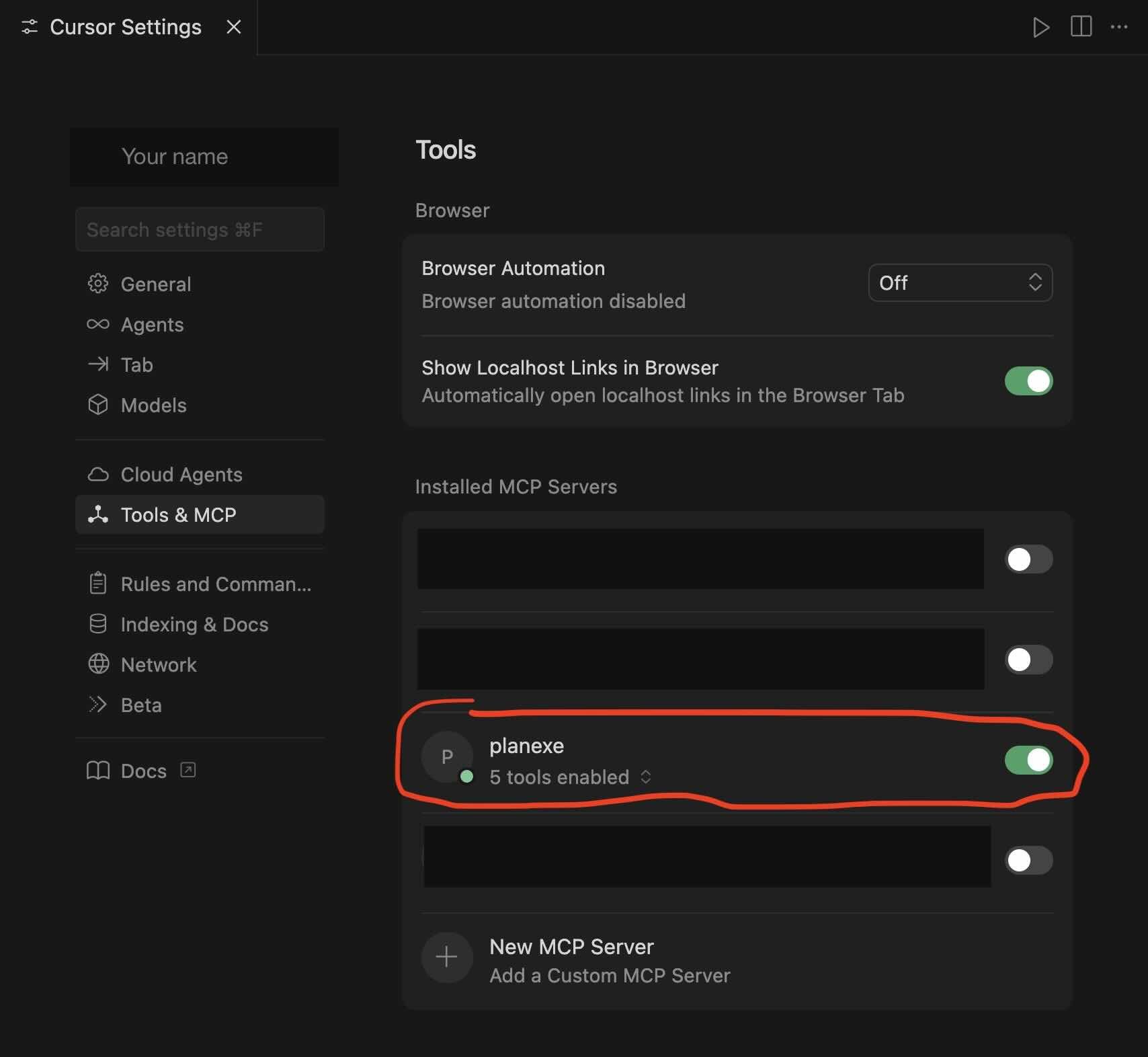This screenshot has height=1057, width=1148.
Task: Click the play icon in top bar
Action: coord(1040,28)
